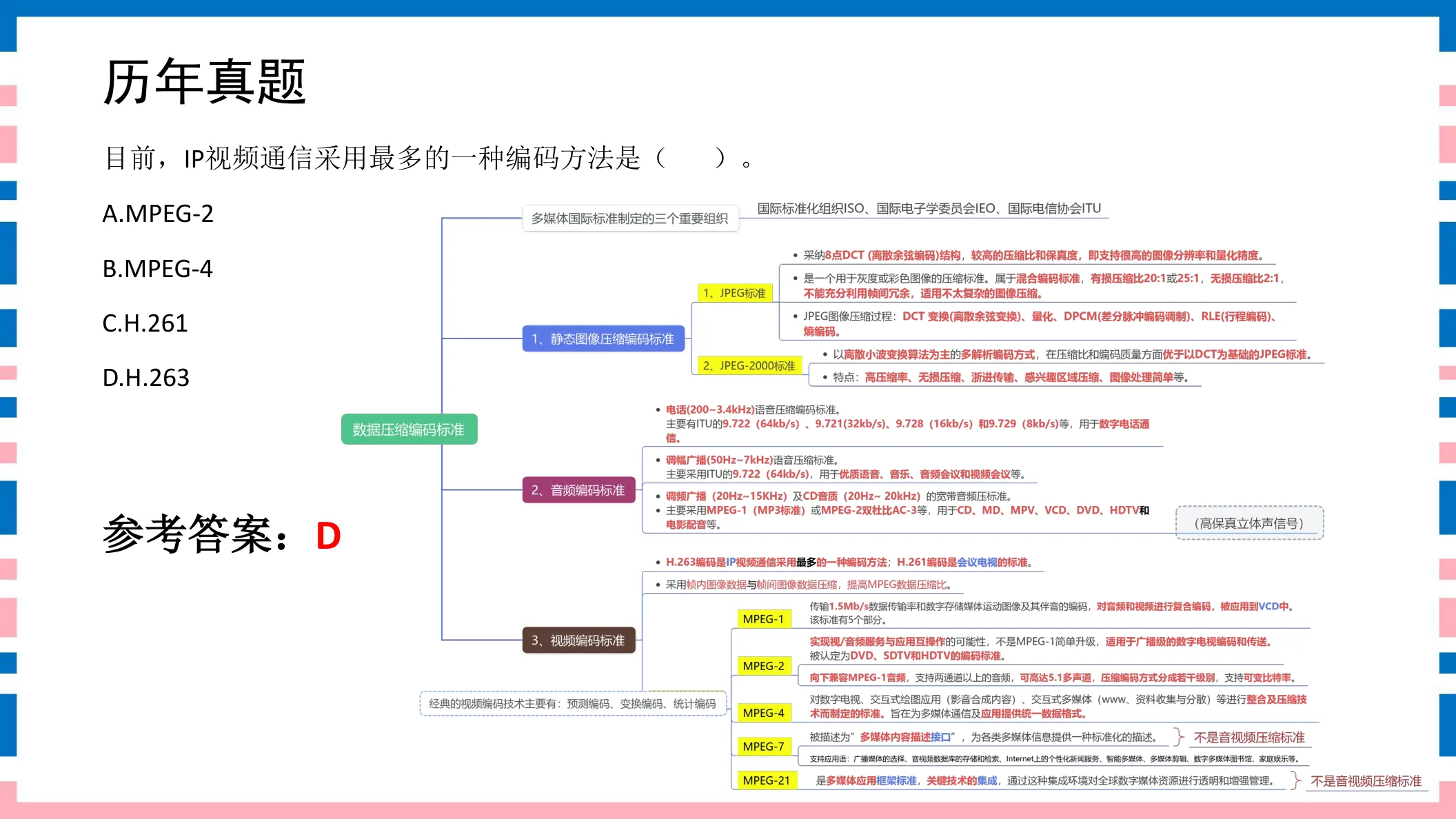Click bullet 调频广播（20Hz~15KHz）及CD音质
Image resolution: width=1456 pixels, height=819 pixels.
pos(838,496)
